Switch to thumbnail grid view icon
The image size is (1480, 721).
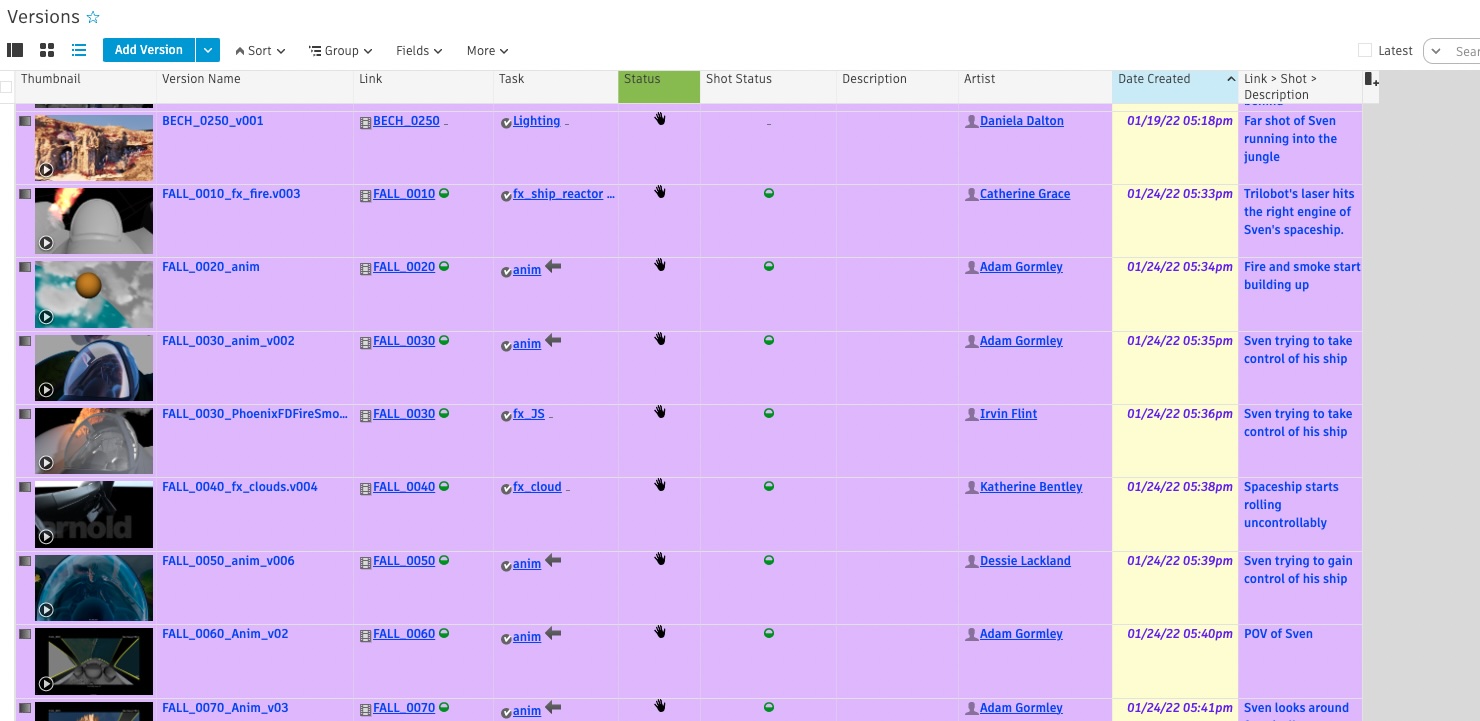pos(47,50)
